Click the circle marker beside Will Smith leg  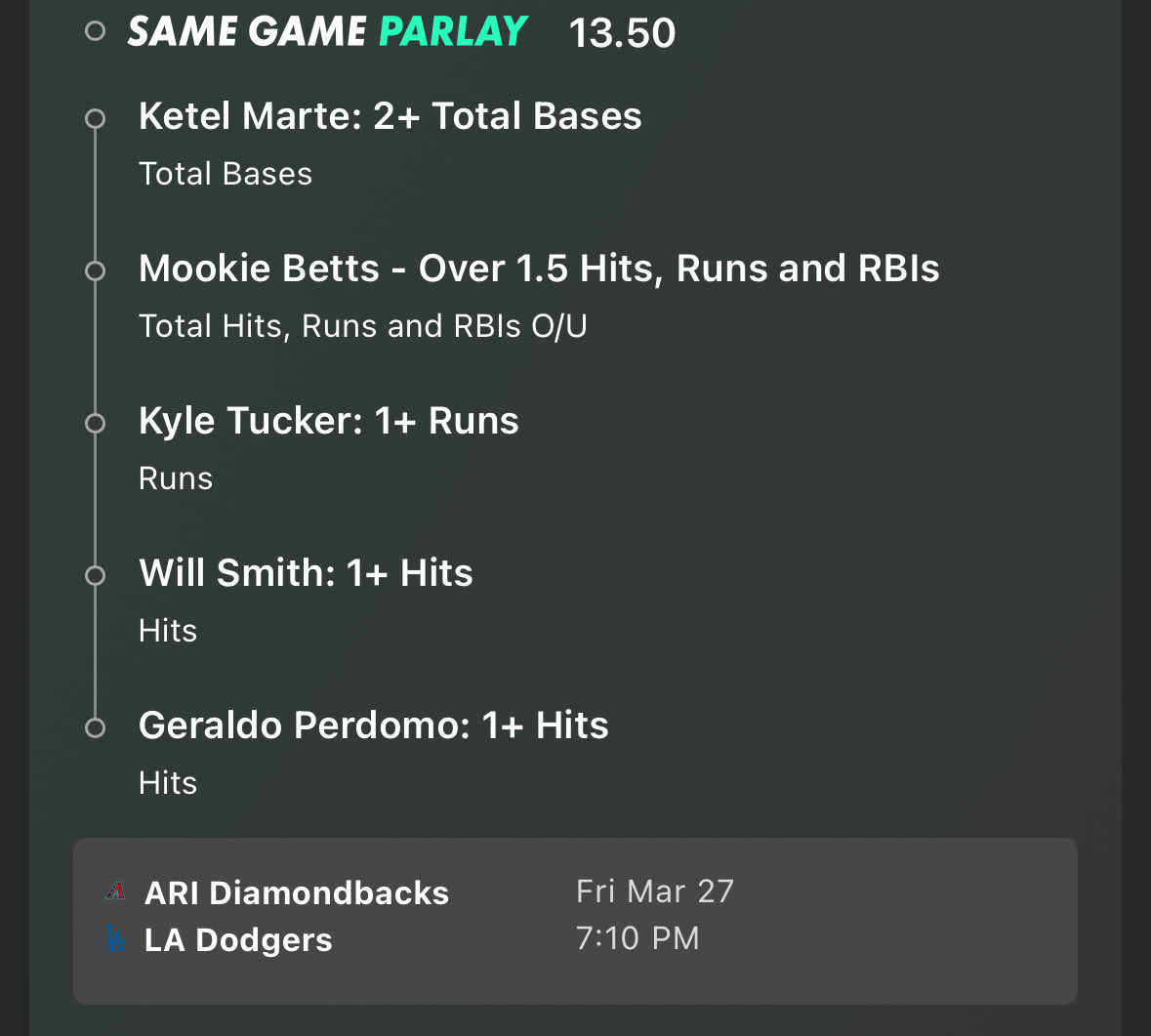tap(95, 576)
